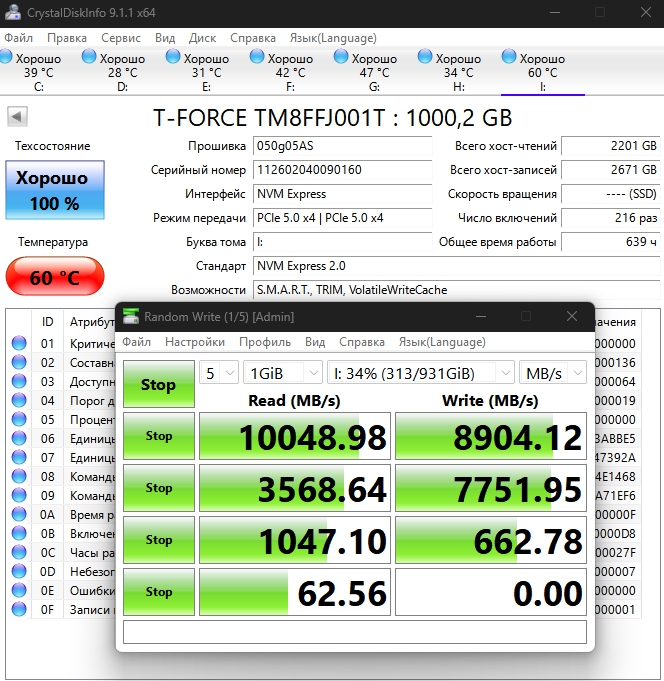664x681 pixels.
Task: Click status orb for attribute ID 0F
Action: click(x=19, y=609)
